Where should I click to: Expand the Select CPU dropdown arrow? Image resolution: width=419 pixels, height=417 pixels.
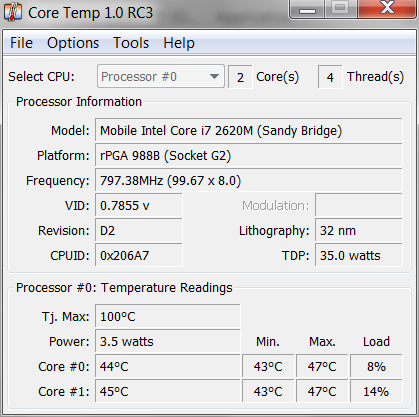point(214,77)
